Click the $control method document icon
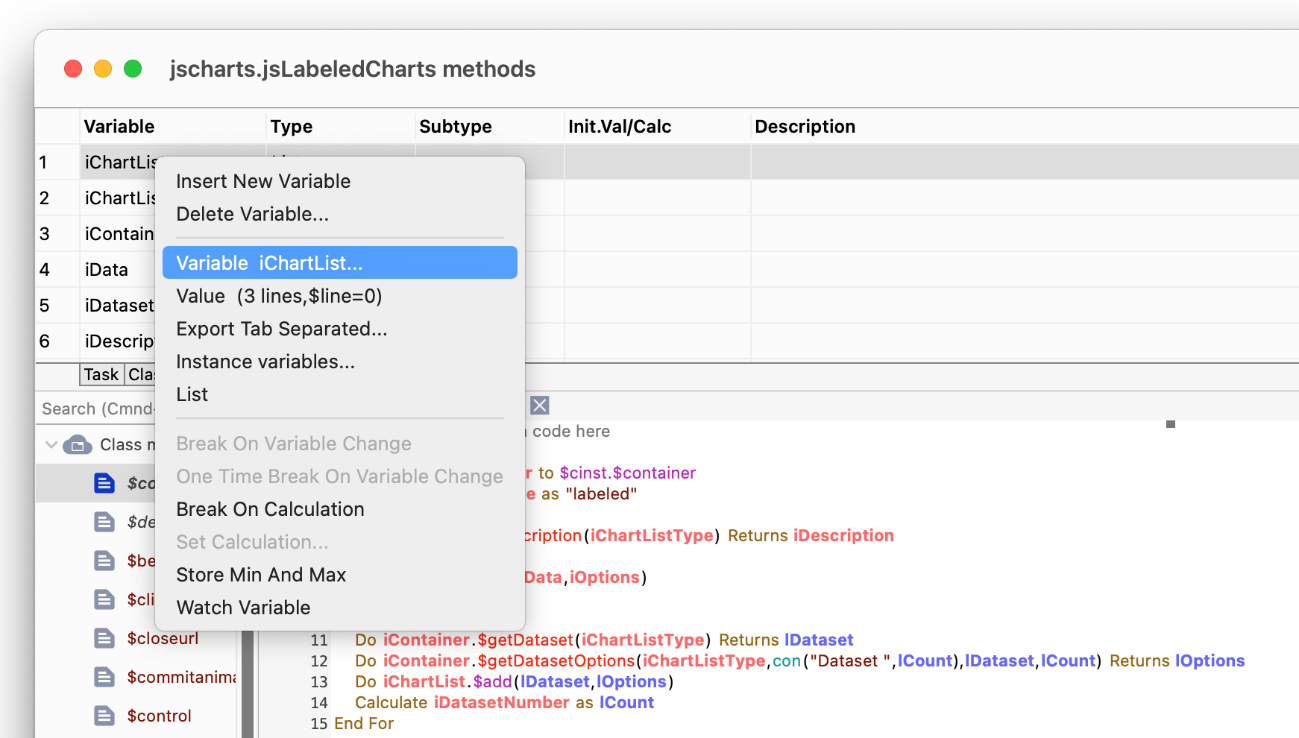Image resolution: width=1299 pixels, height=738 pixels. point(105,716)
